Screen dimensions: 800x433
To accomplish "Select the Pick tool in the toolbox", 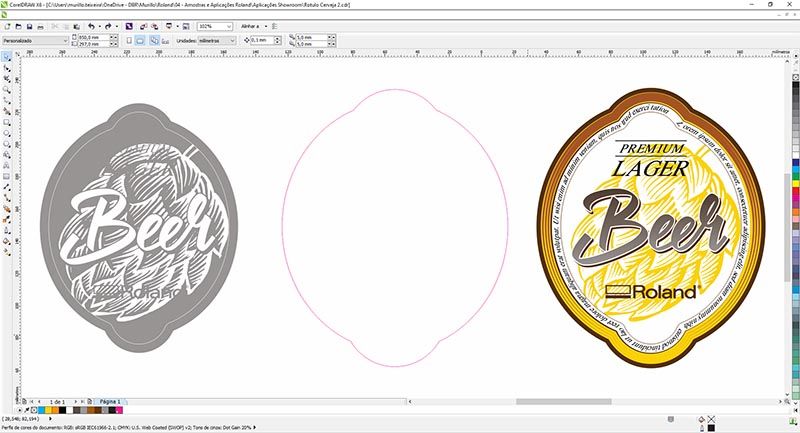I will (x=7, y=57).
